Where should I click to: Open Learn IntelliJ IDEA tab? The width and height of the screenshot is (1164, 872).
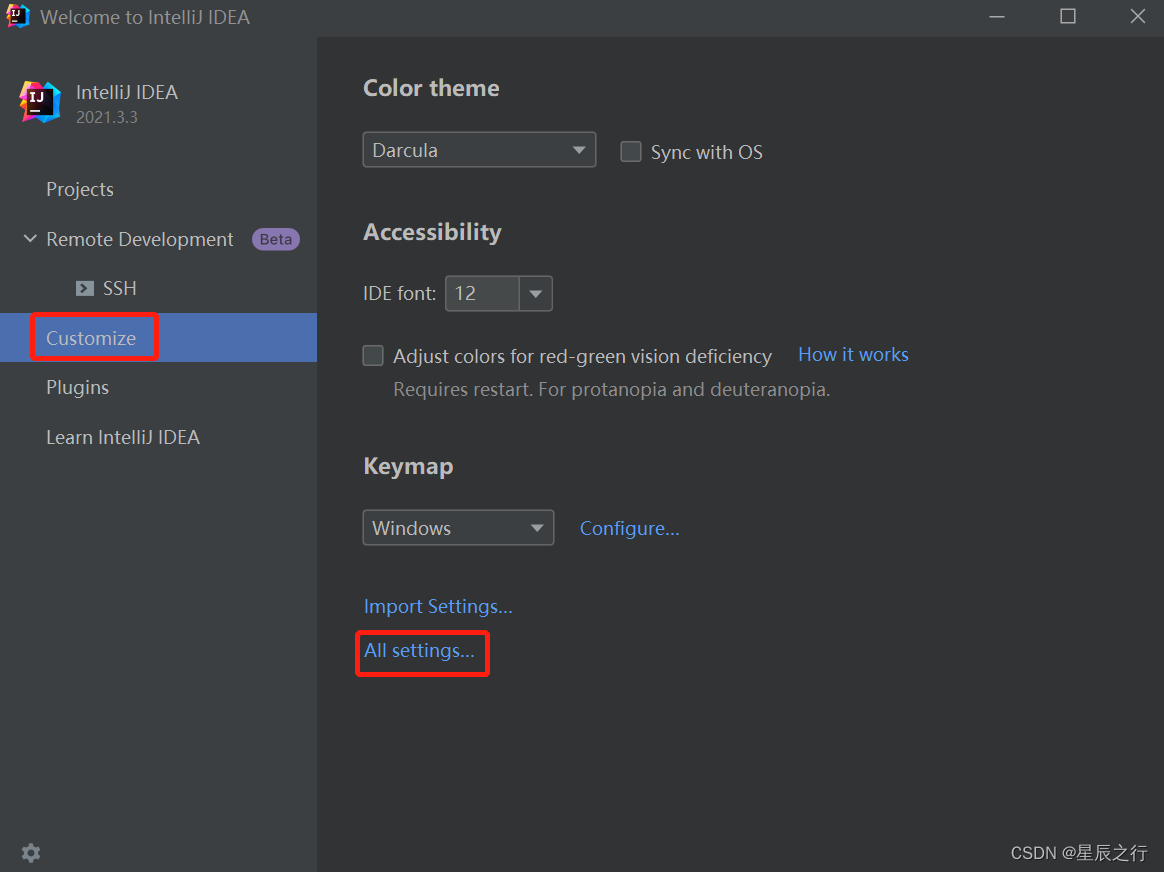(x=123, y=437)
